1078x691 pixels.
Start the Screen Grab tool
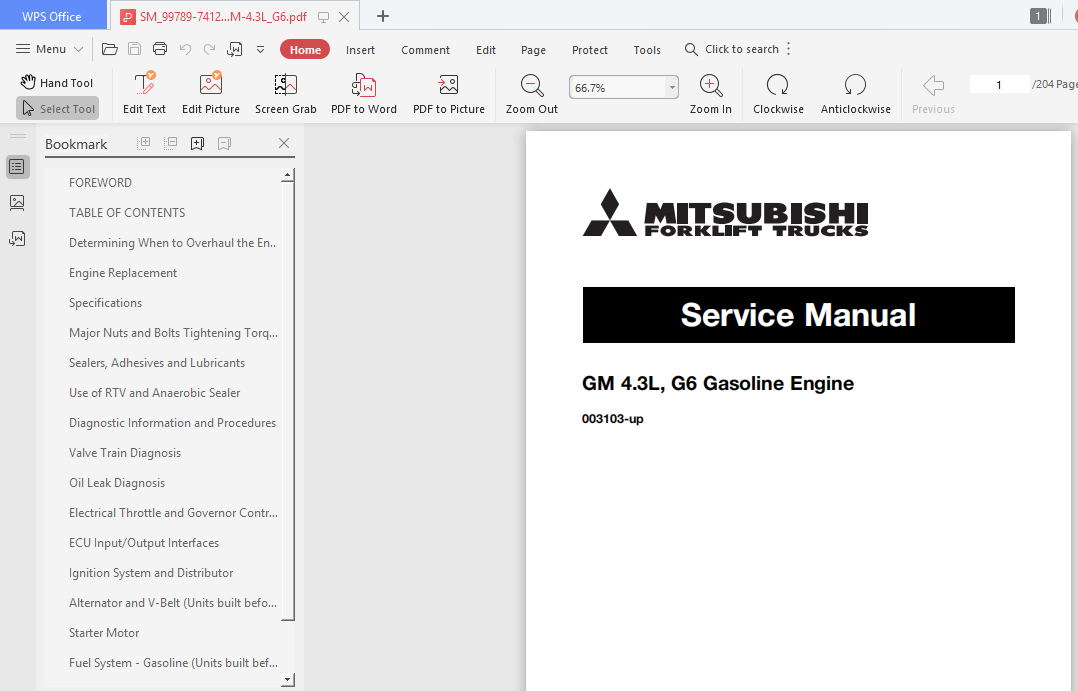[285, 93]
